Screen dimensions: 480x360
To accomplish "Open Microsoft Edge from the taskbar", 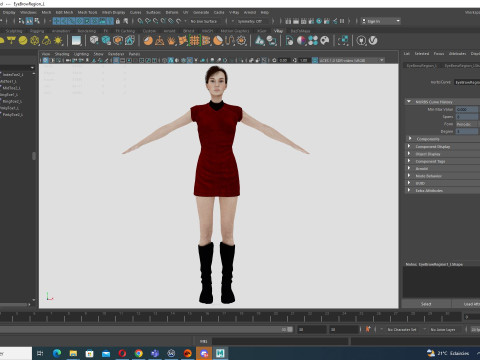I will [x=57, y=353].
